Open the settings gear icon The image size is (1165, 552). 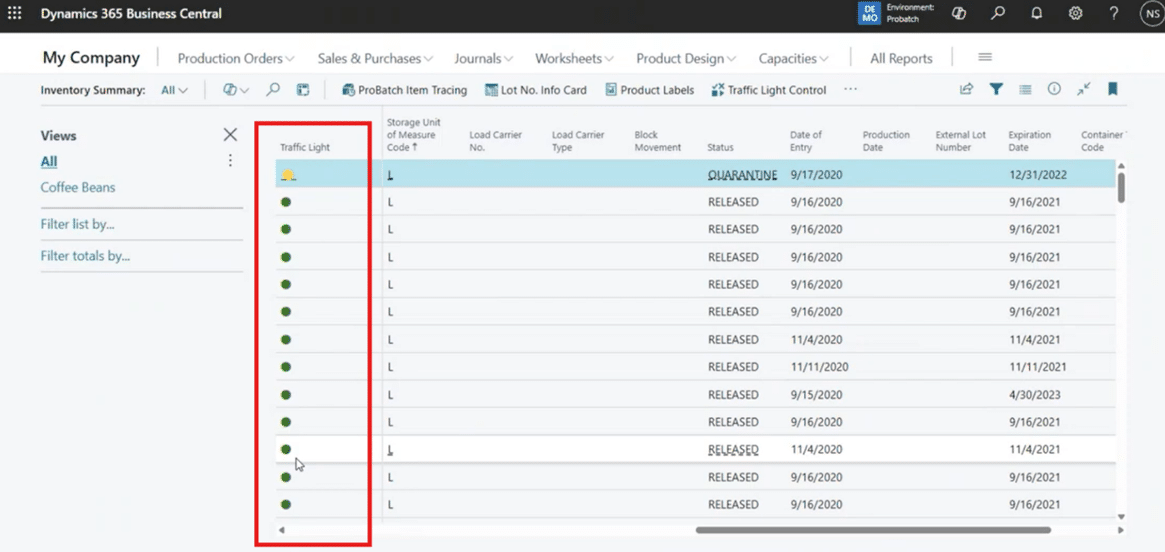tap(1075, 14)
